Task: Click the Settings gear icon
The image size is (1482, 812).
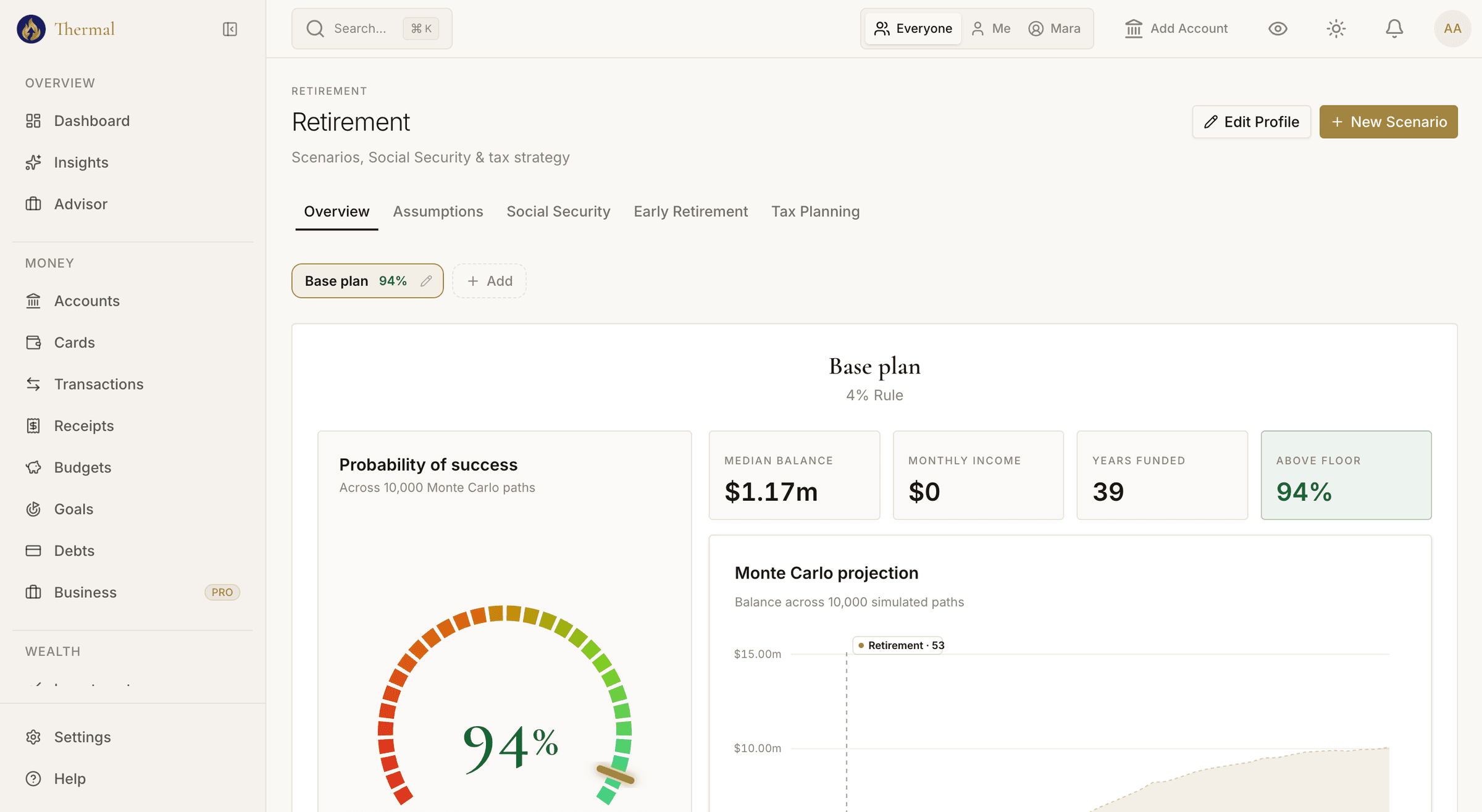Action: coord(33,737)
